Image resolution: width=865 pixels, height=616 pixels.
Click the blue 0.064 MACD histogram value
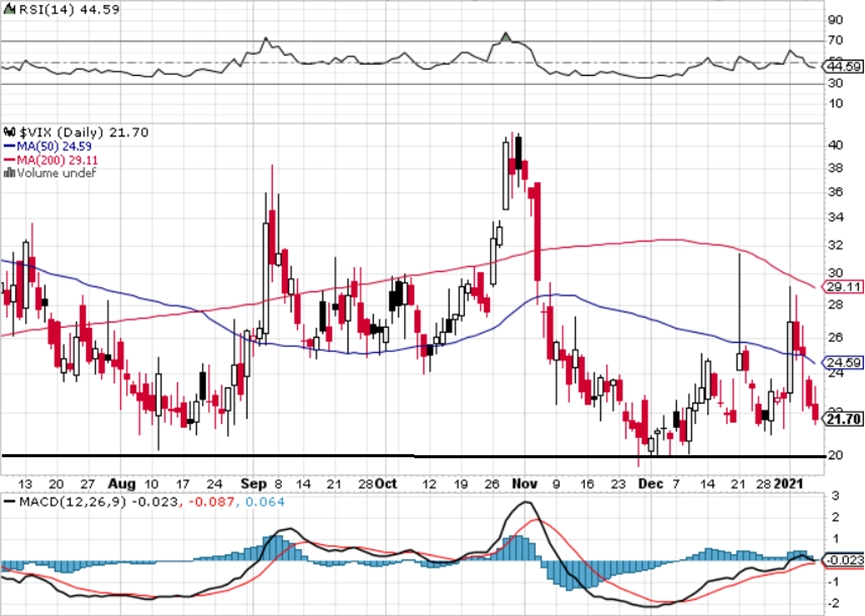tap(265, 502)
